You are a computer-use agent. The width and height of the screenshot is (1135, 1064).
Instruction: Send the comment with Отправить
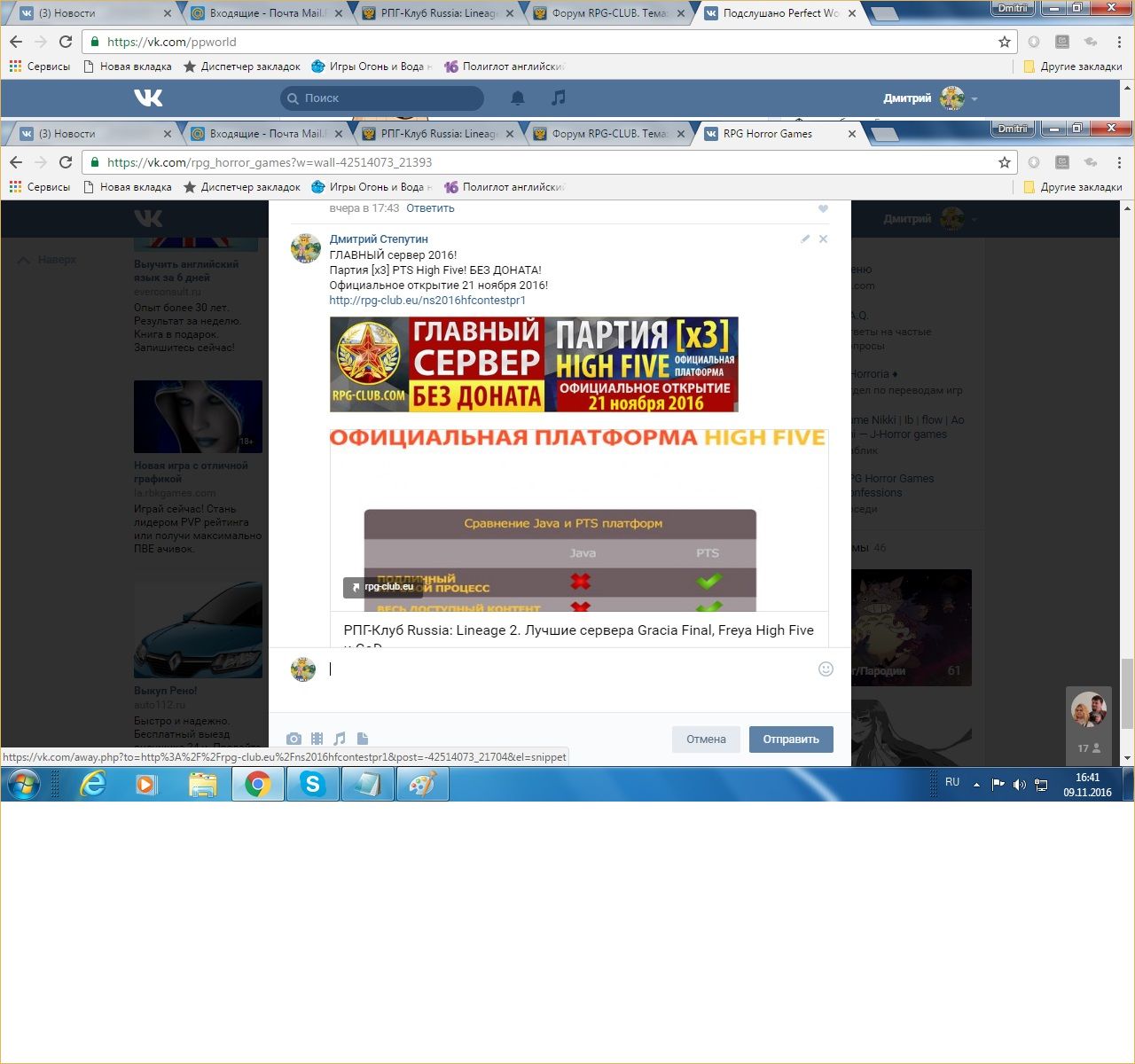791,739
